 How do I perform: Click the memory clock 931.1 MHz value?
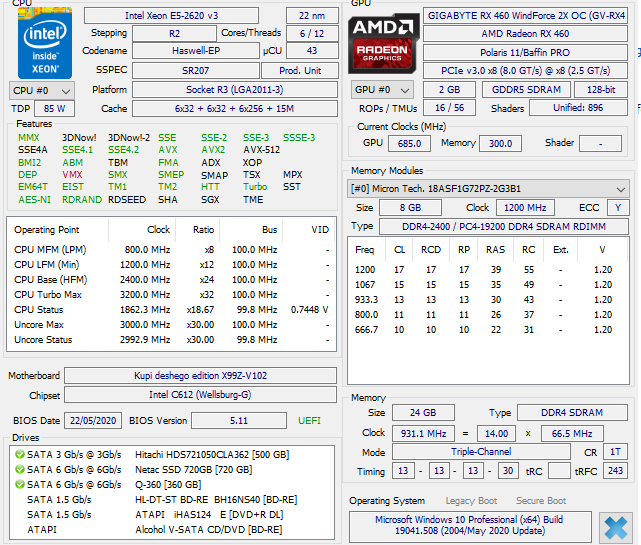(423, 433)
